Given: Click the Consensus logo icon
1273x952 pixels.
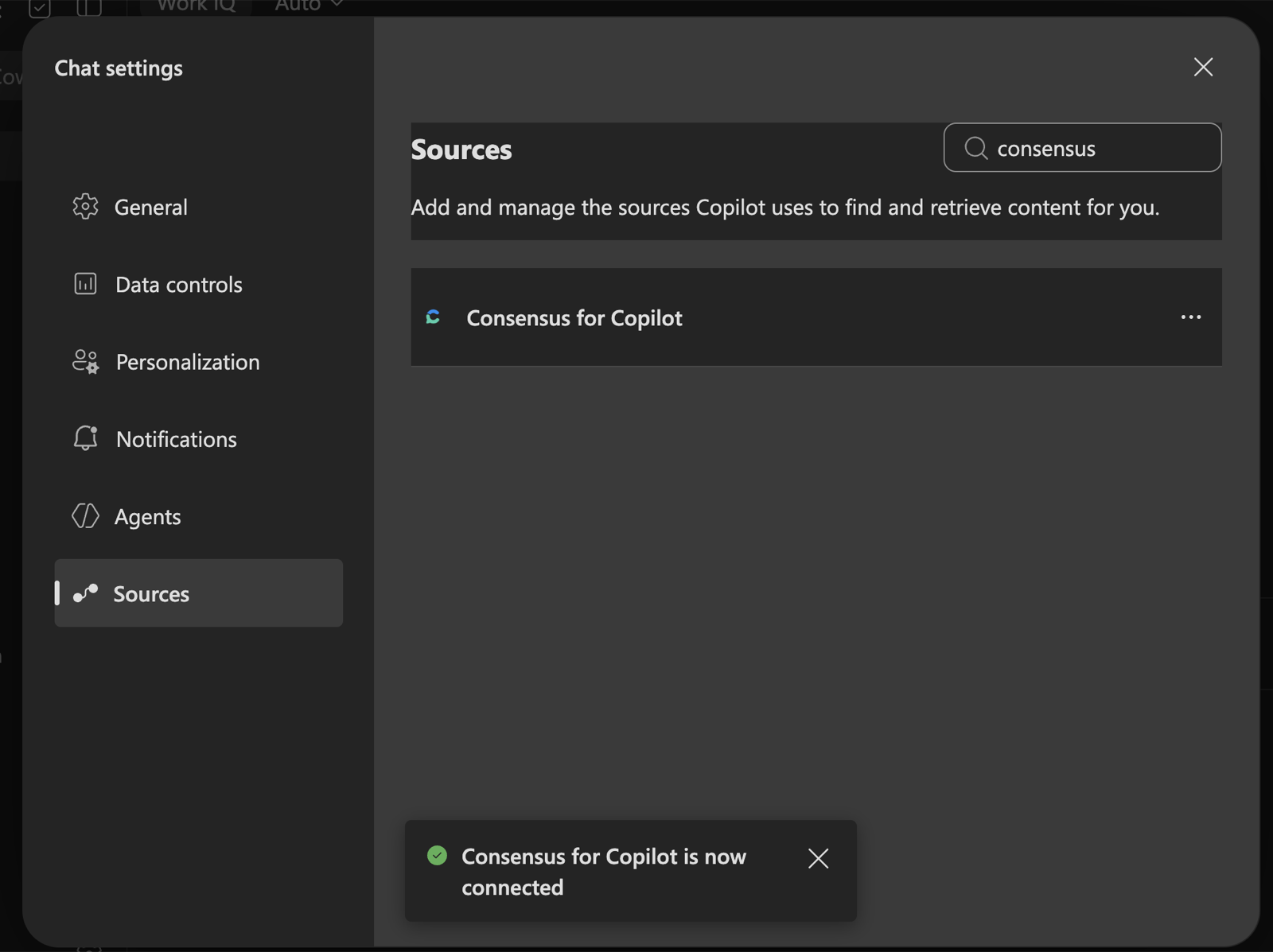Looking at the screenshot, I should [433, 317].
